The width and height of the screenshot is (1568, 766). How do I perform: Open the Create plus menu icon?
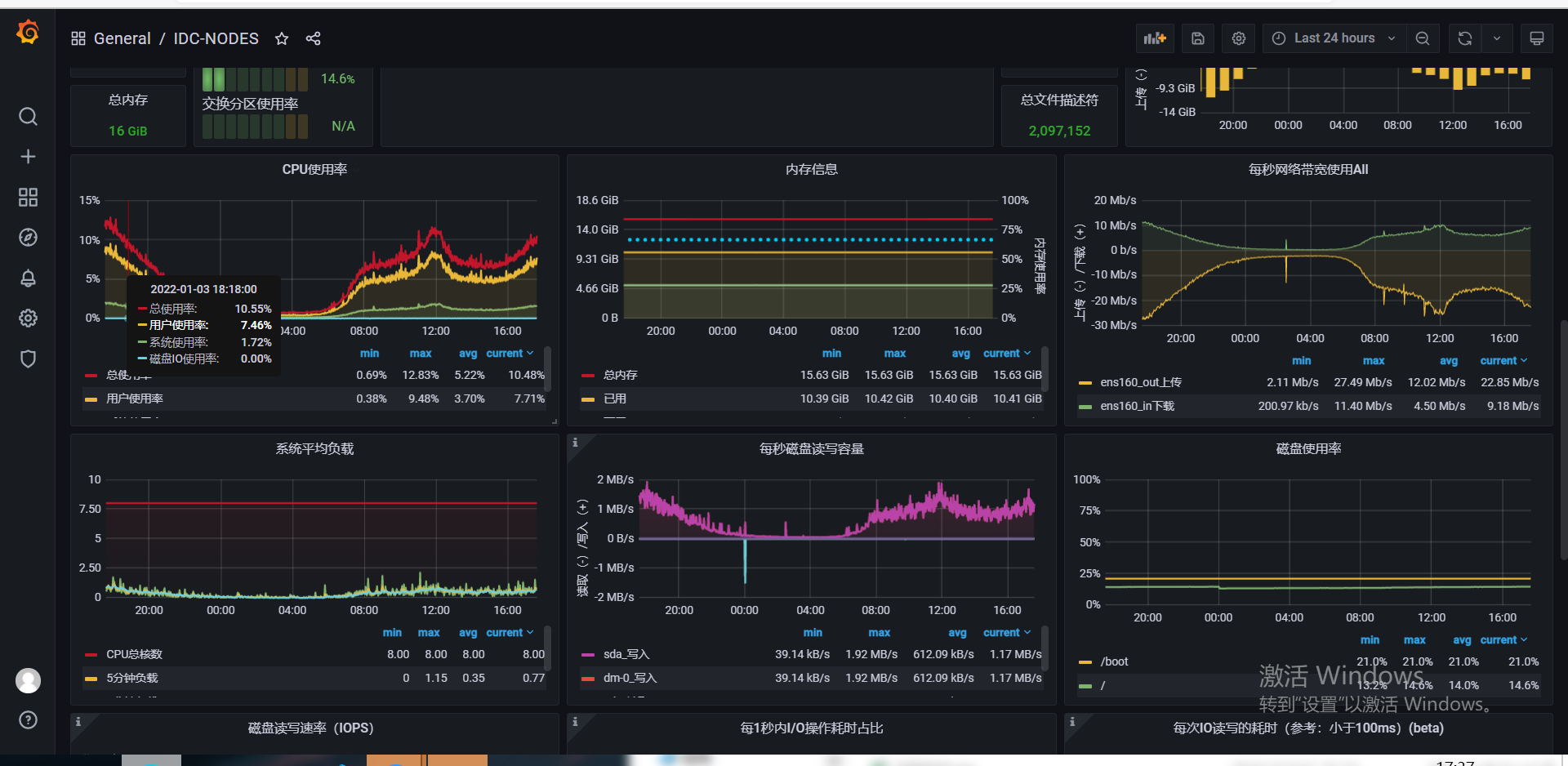click(28, 157)
